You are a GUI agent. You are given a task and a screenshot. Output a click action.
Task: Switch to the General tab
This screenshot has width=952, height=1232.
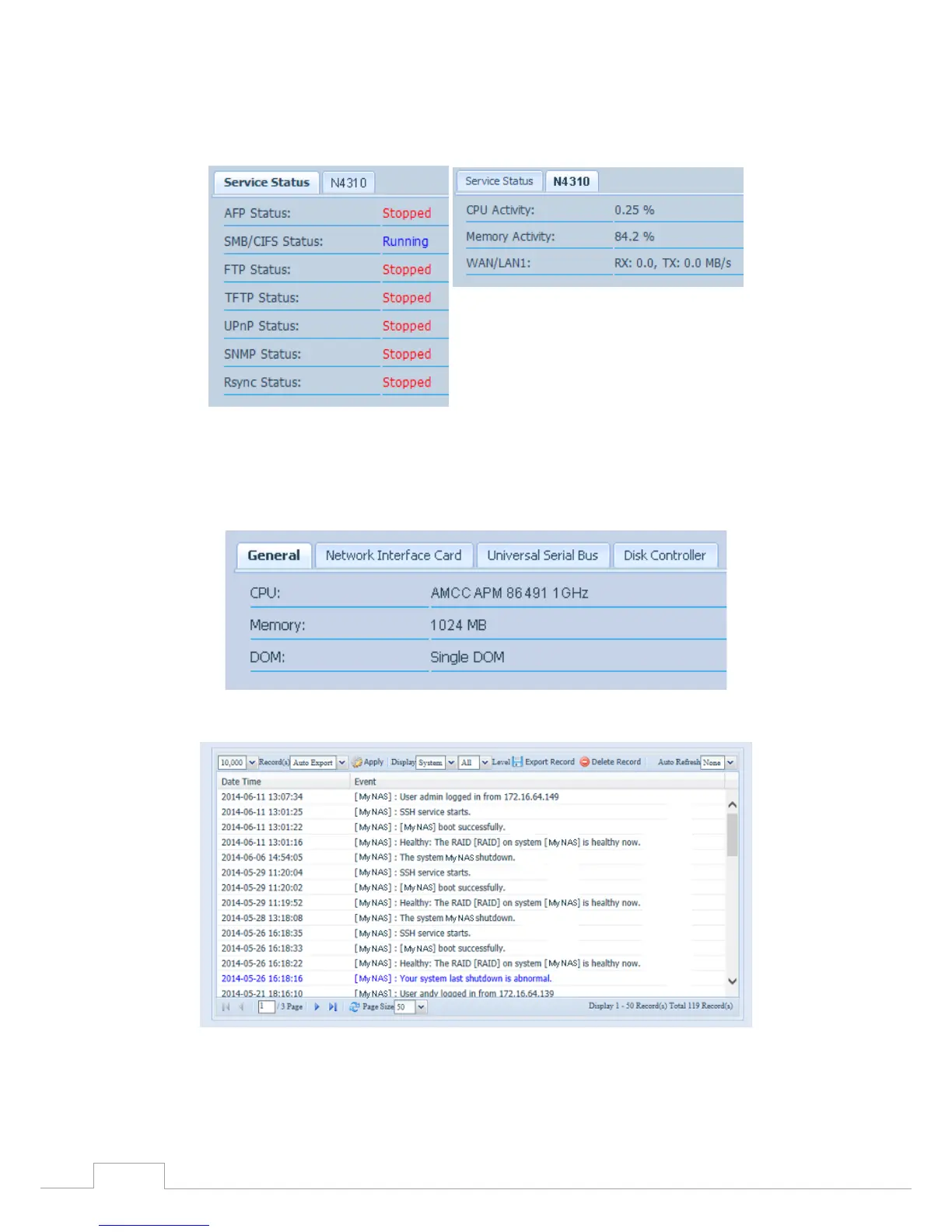[274, 555]
